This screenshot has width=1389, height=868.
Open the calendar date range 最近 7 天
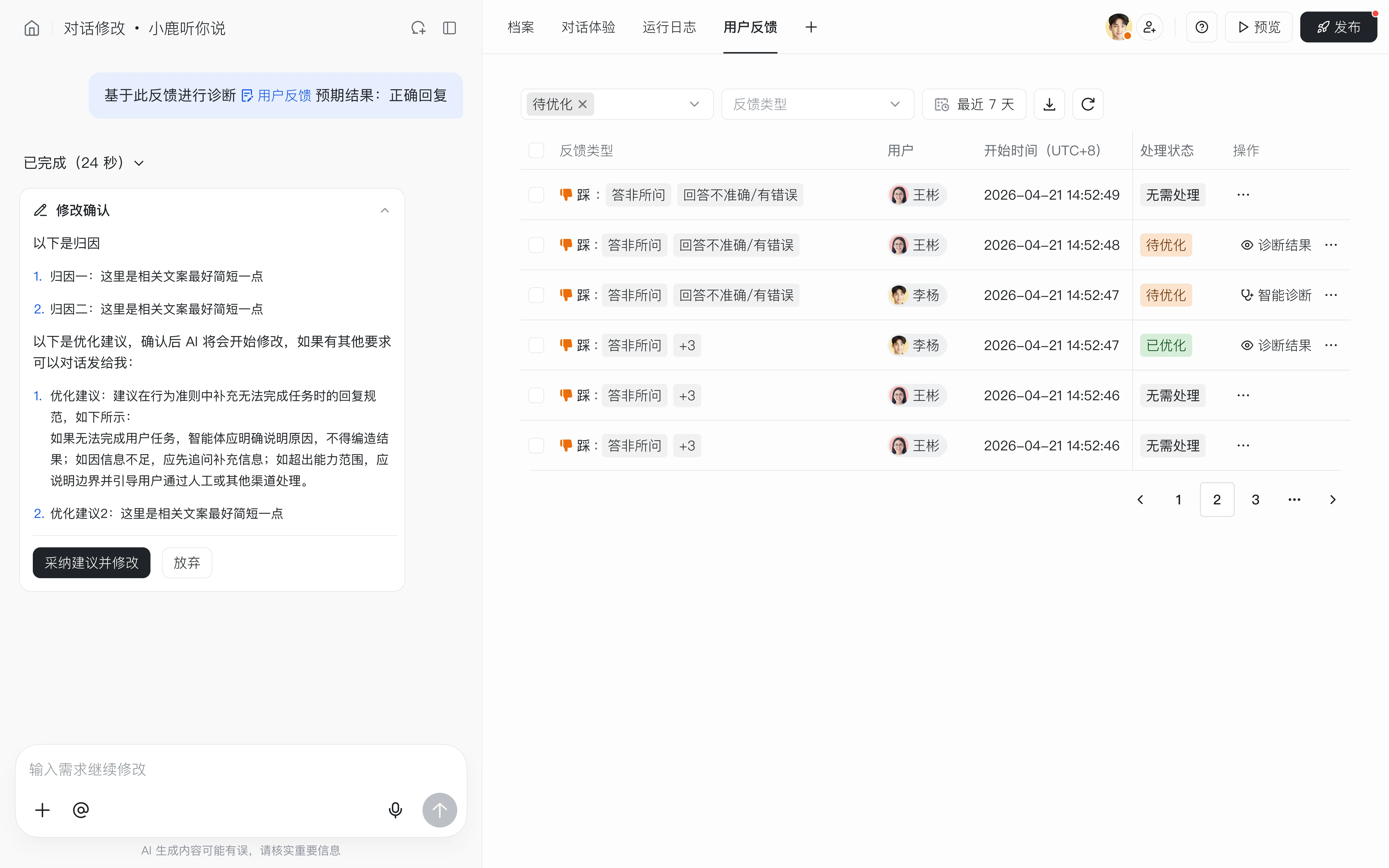[x=974, y=104]
